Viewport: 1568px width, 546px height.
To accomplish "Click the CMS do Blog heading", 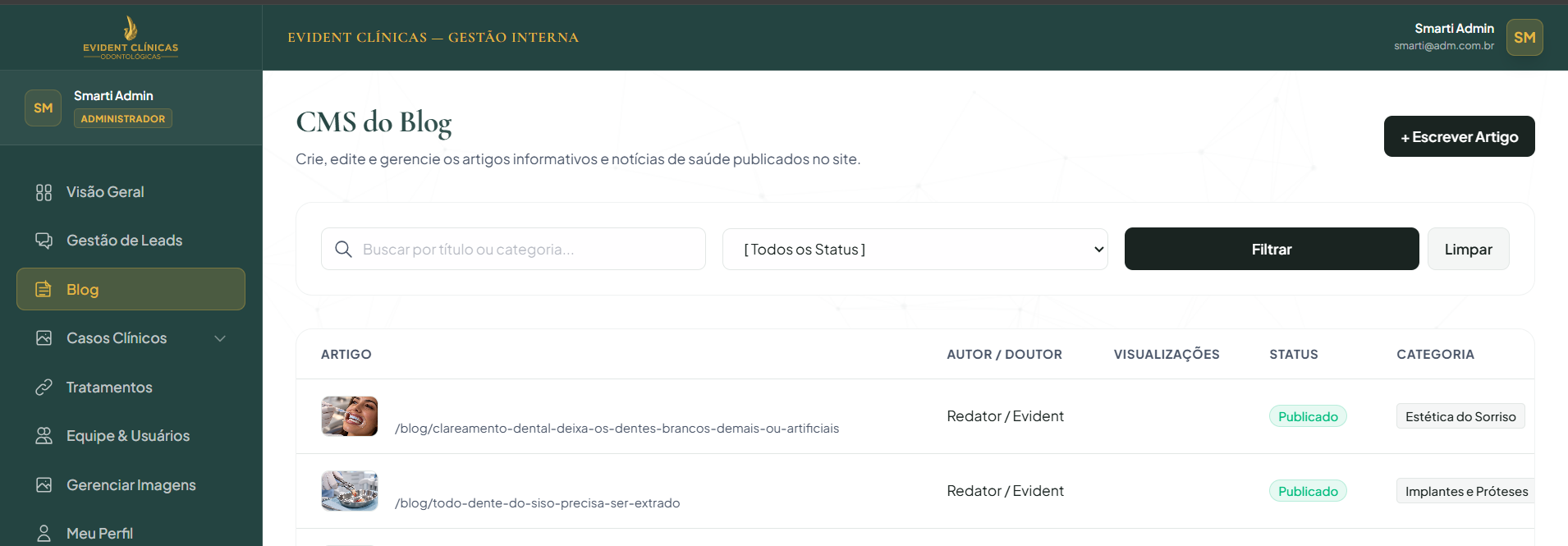I will tap(374, 122).
